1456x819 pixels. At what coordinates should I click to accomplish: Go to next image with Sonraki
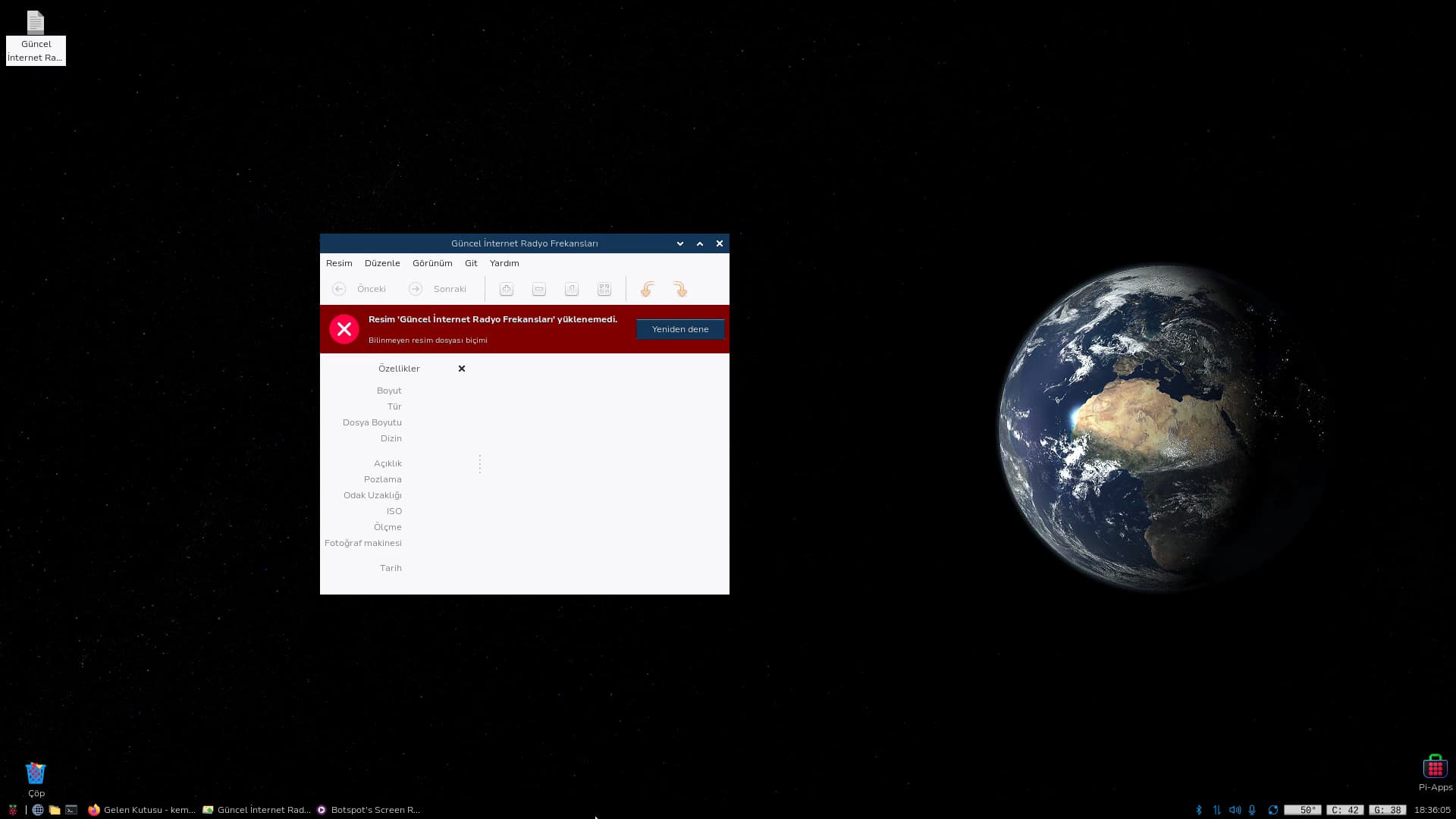pyautogui.click(x=438, y=289)
